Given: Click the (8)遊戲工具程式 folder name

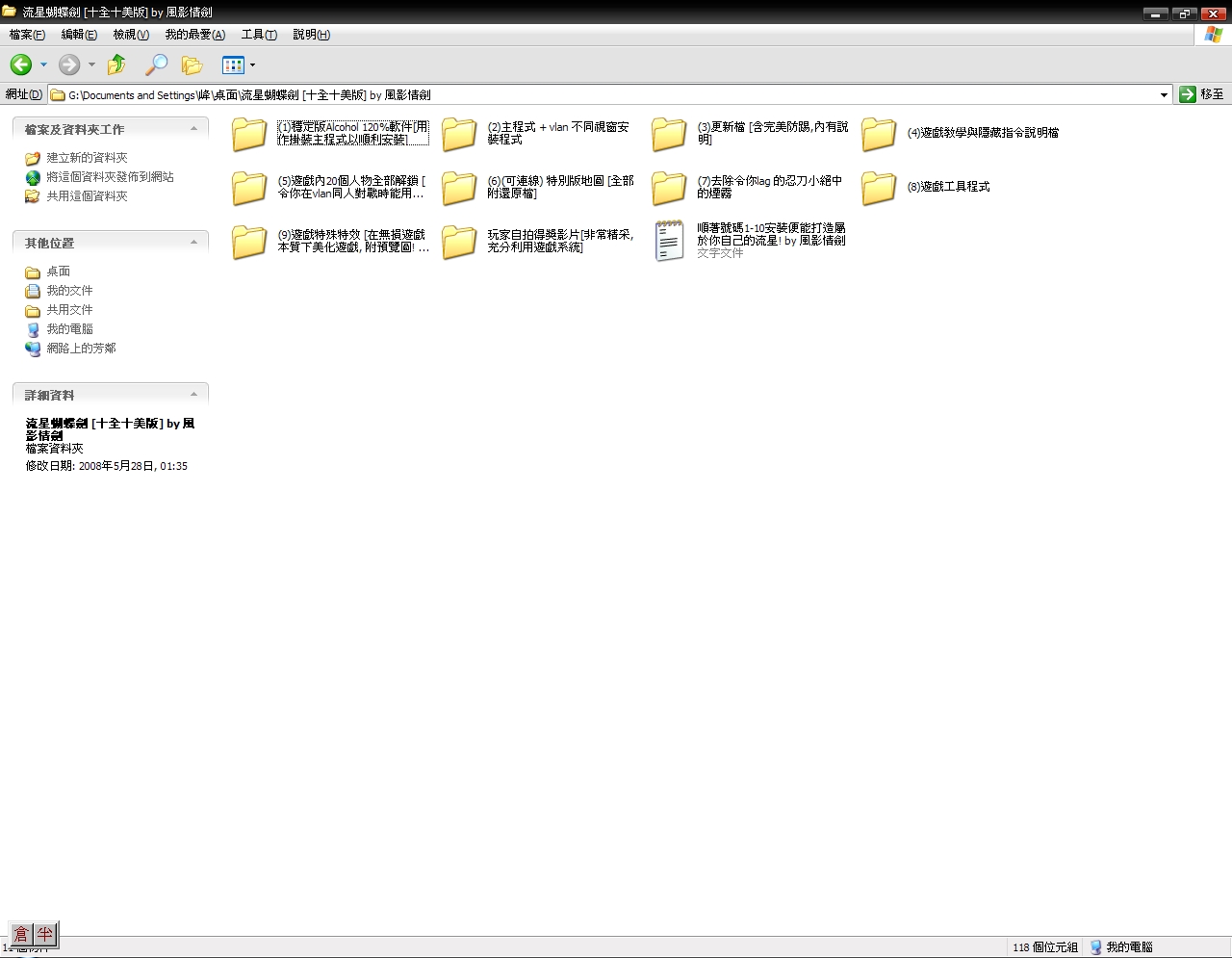Looking at the screenshot, I should tap(948, 187).
